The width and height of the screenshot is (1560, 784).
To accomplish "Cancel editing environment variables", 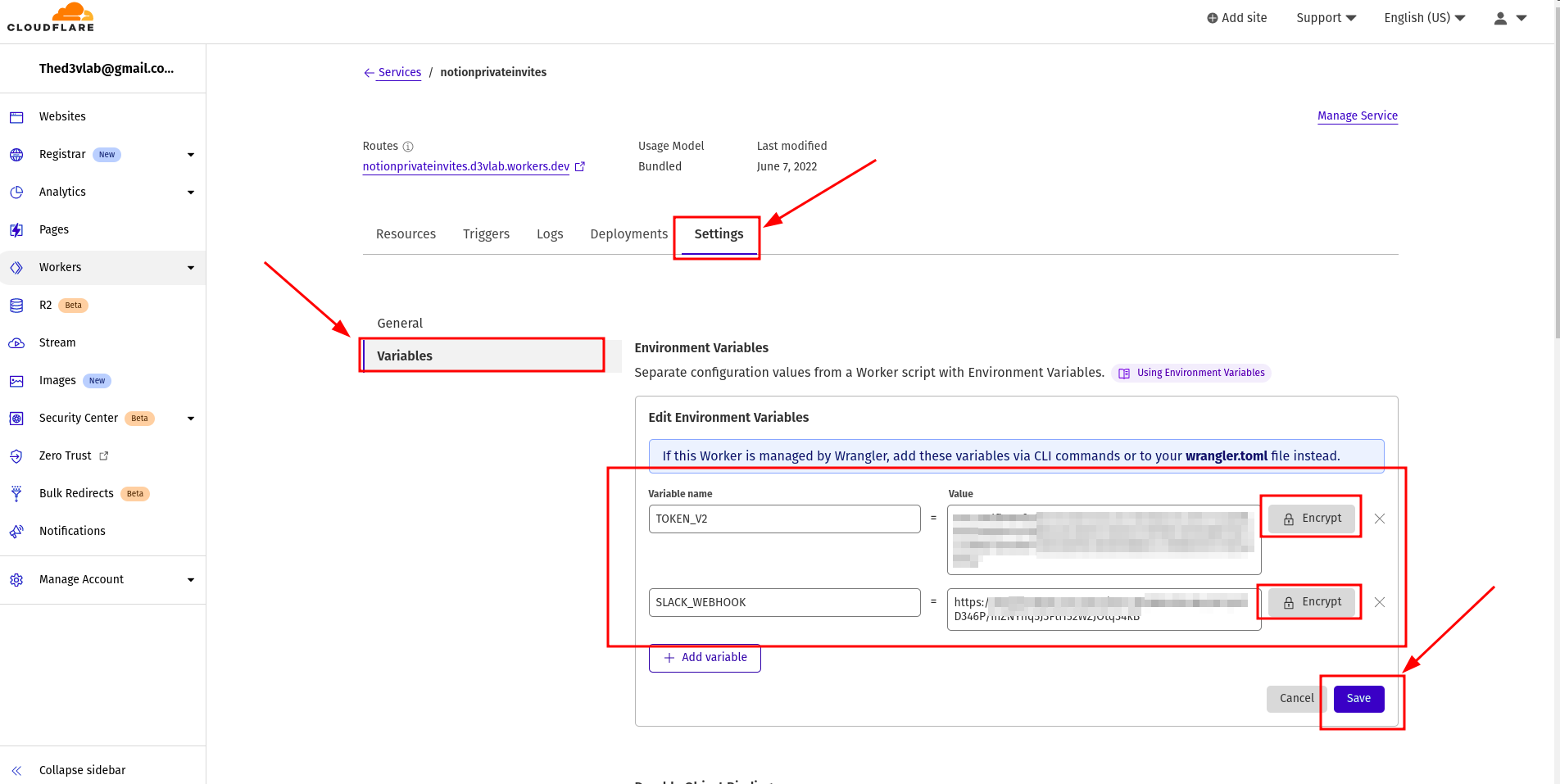I will click(x=1296, y=699).
